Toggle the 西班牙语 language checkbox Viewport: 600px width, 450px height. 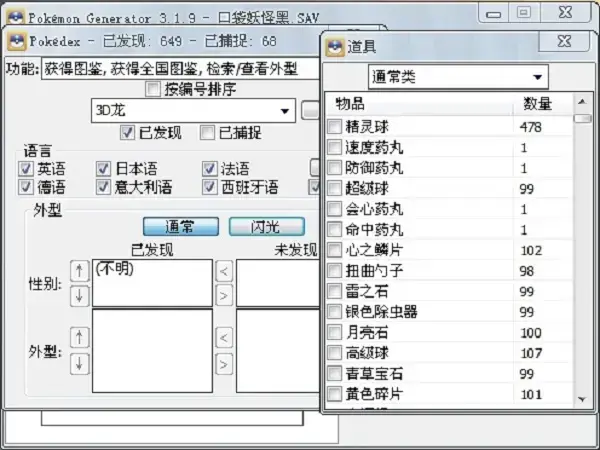(x=209, y=187)
